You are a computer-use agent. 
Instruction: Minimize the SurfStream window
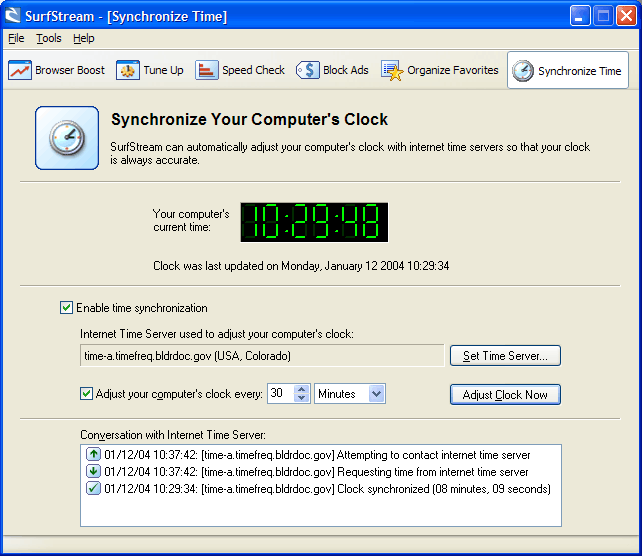pos(580,16)
